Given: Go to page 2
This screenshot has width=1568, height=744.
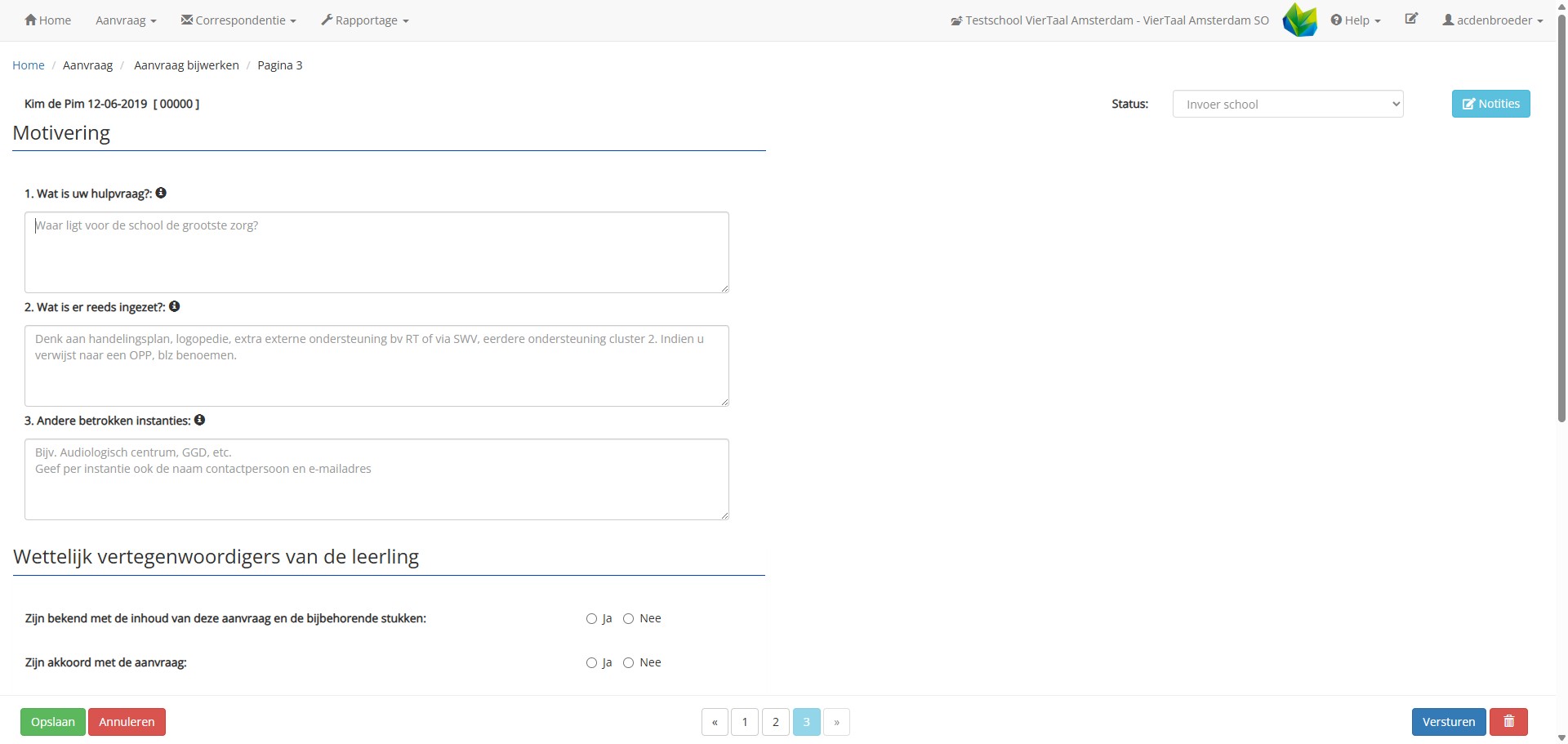Looking at the screenshot, I should point(776,722).
